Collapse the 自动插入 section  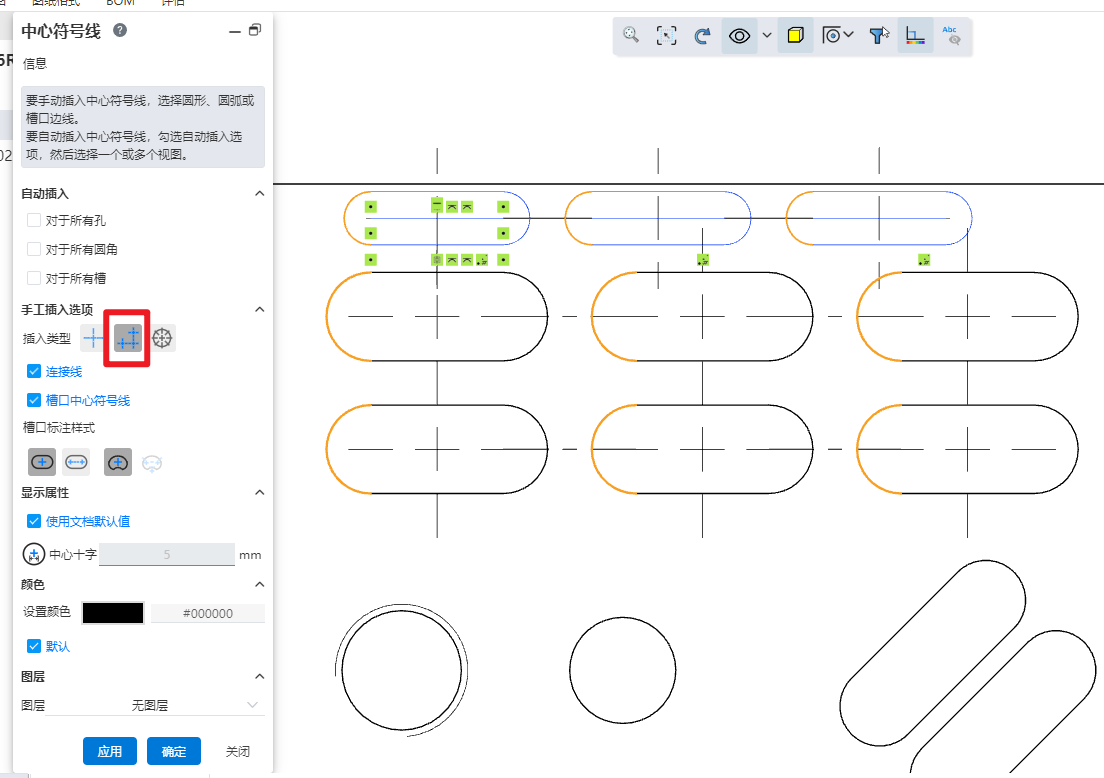[259, 193]
